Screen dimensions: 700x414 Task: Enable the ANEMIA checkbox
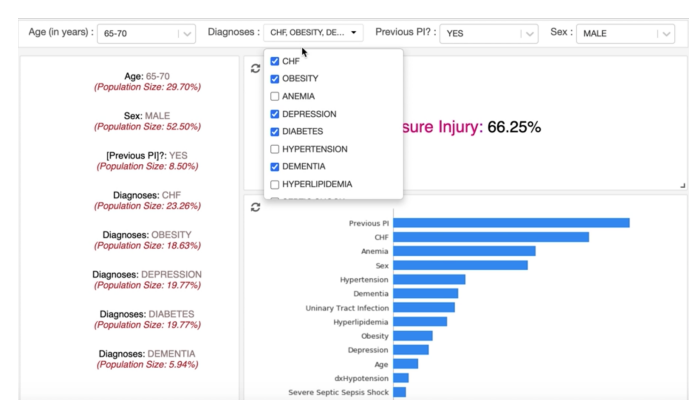275,97
